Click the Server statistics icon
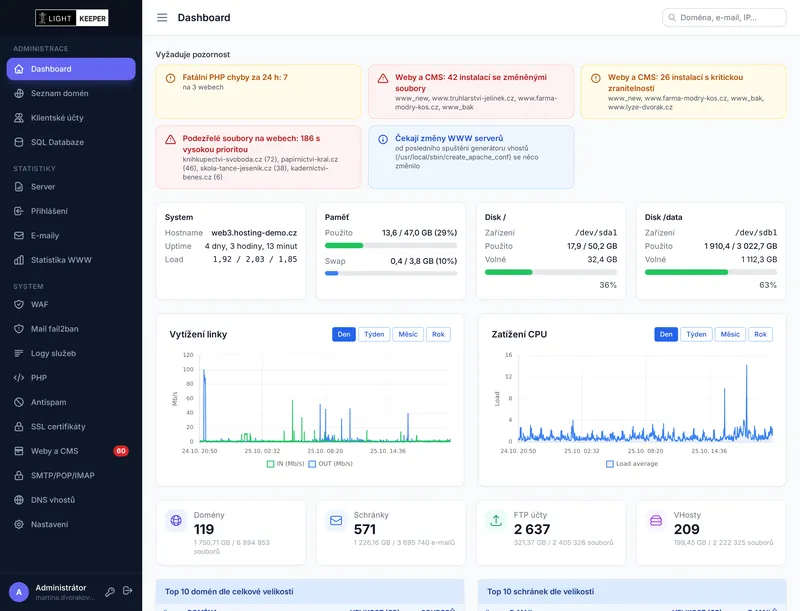800x611 pixels. [19, 187]
